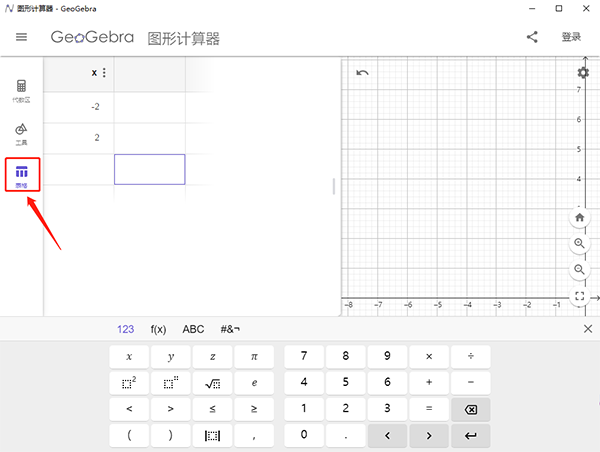This screenshot has height=452, width=600.
Task: Open the hamburger main menu
Action: (x=21, y=37)
